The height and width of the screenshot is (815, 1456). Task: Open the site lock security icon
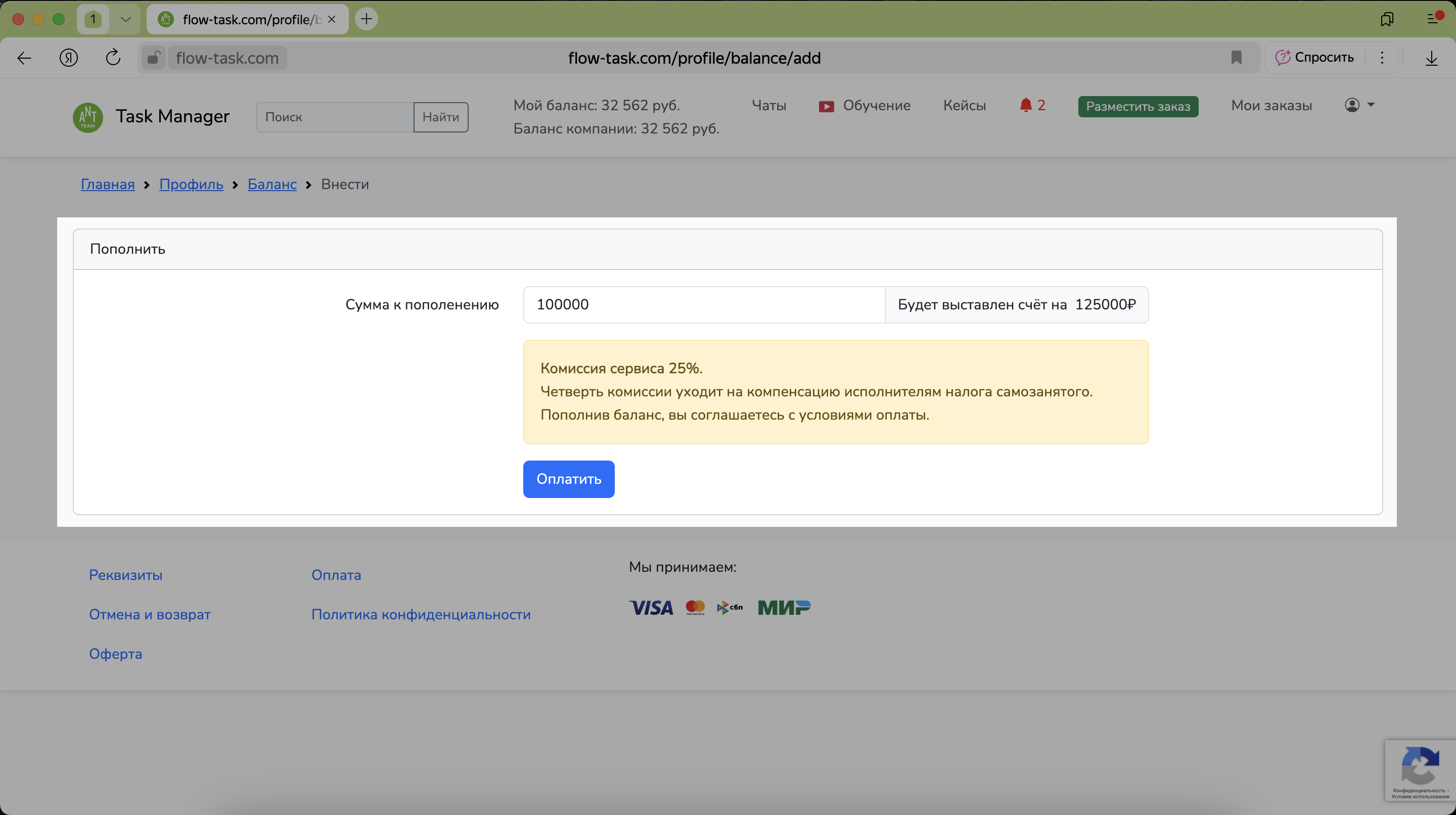click(153, 58)
